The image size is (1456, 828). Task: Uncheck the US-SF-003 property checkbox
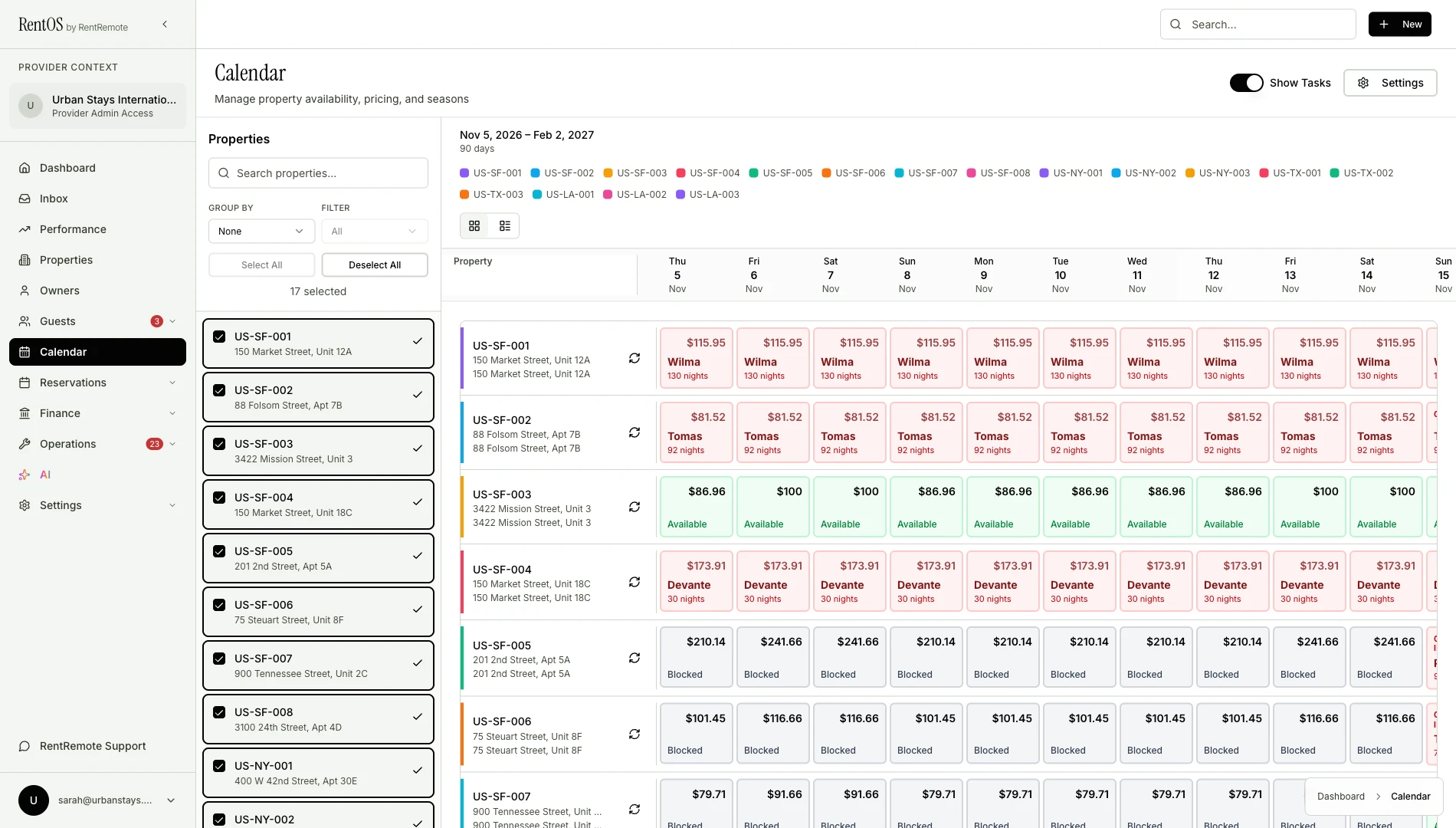(219, 444)
